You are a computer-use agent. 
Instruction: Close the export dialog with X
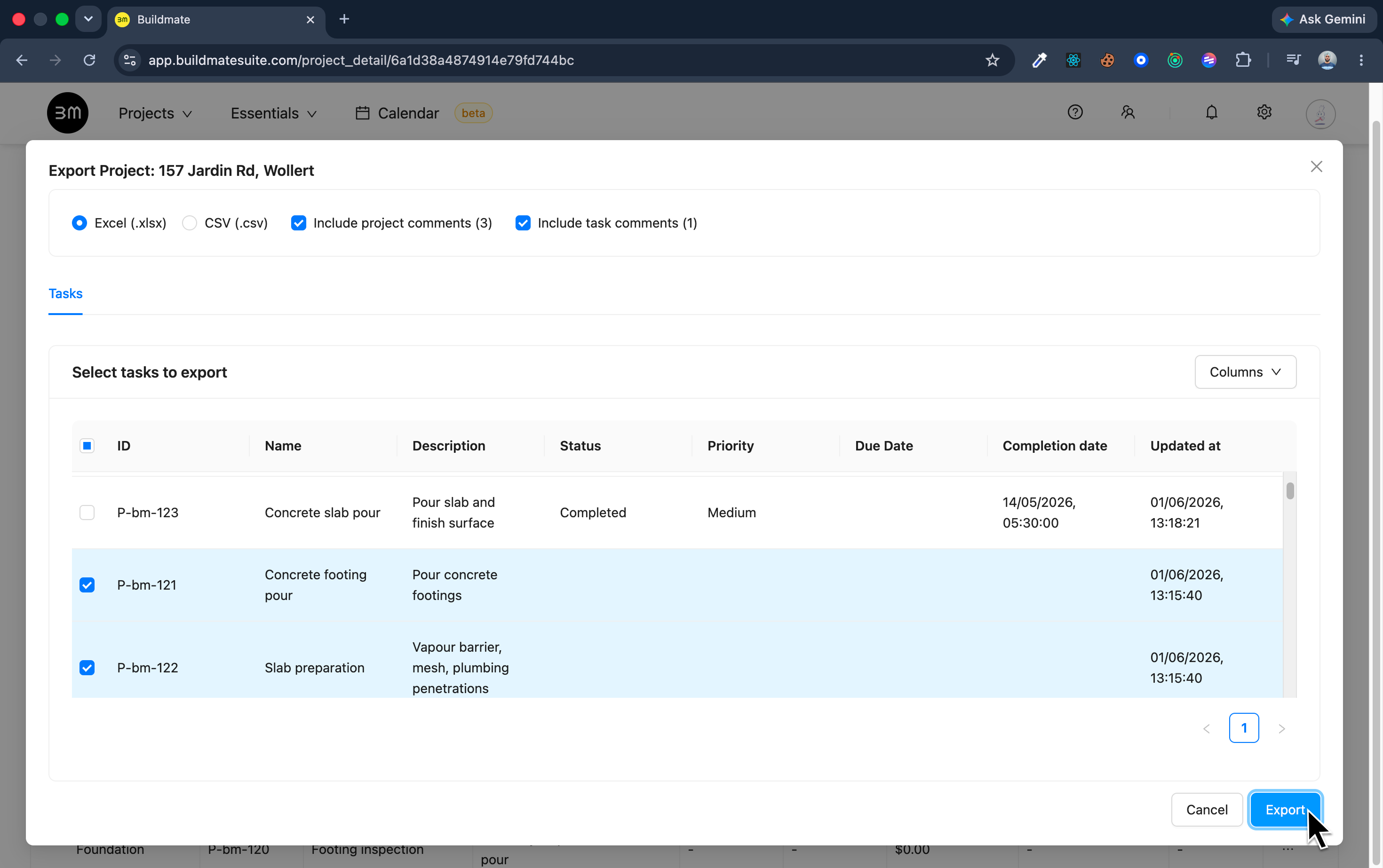[1316, 166]
